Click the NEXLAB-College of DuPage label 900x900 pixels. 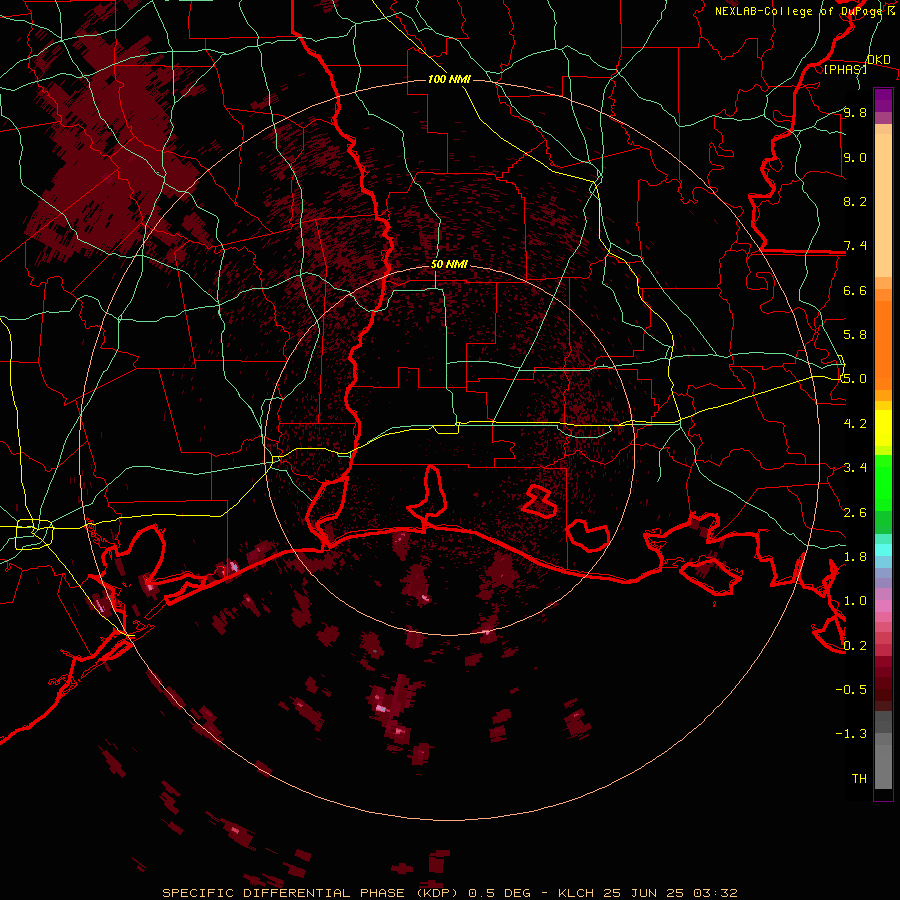800,11
